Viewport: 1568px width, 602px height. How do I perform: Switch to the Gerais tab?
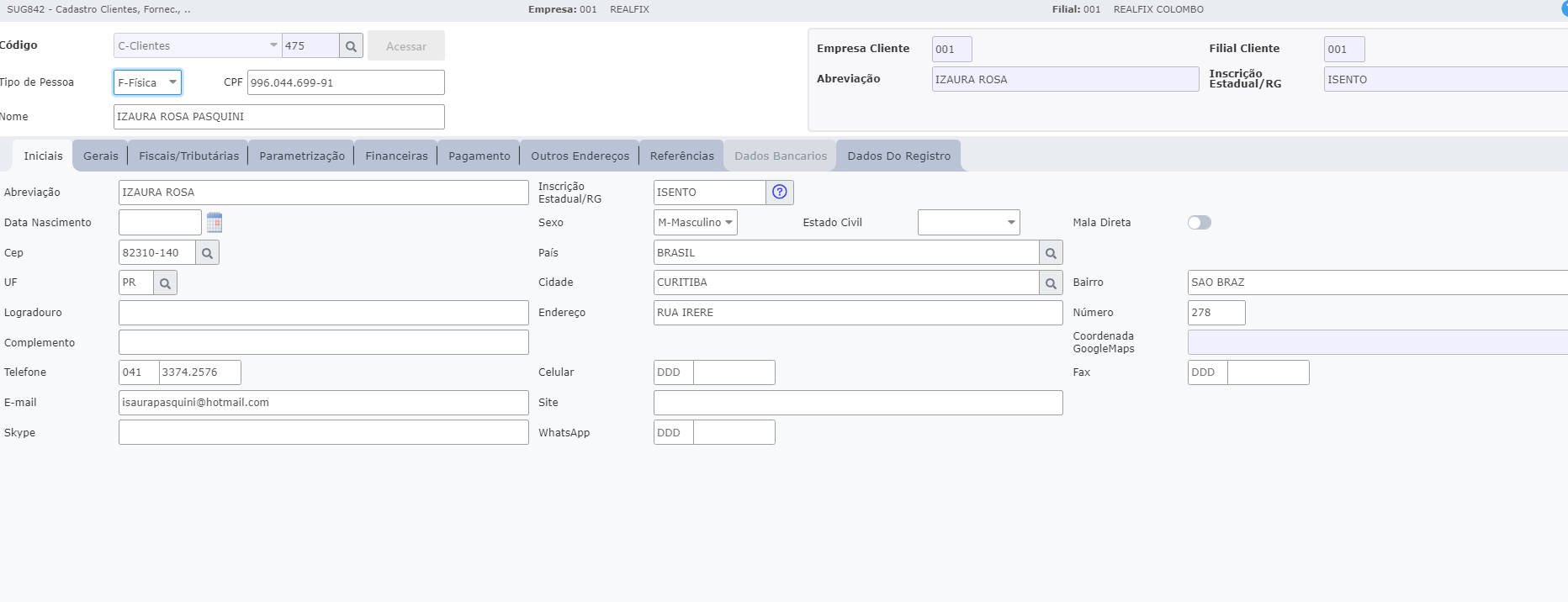click(101, 156)
